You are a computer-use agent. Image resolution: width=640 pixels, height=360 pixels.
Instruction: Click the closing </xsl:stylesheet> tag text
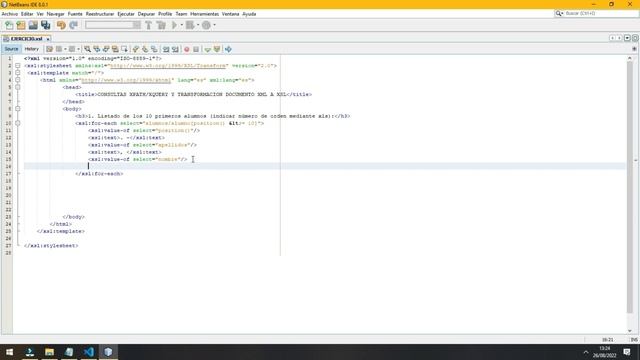[x=51, y=246]
